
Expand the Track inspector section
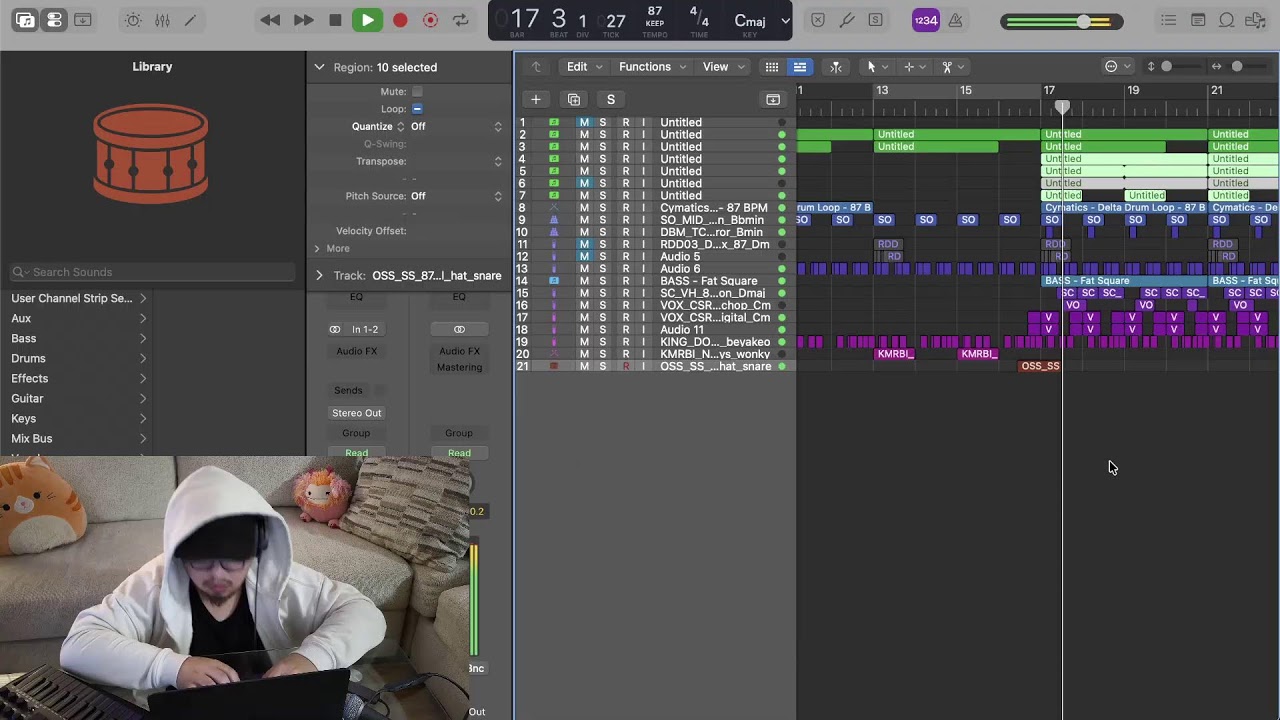pyautogui.click(x=319, y=276)
